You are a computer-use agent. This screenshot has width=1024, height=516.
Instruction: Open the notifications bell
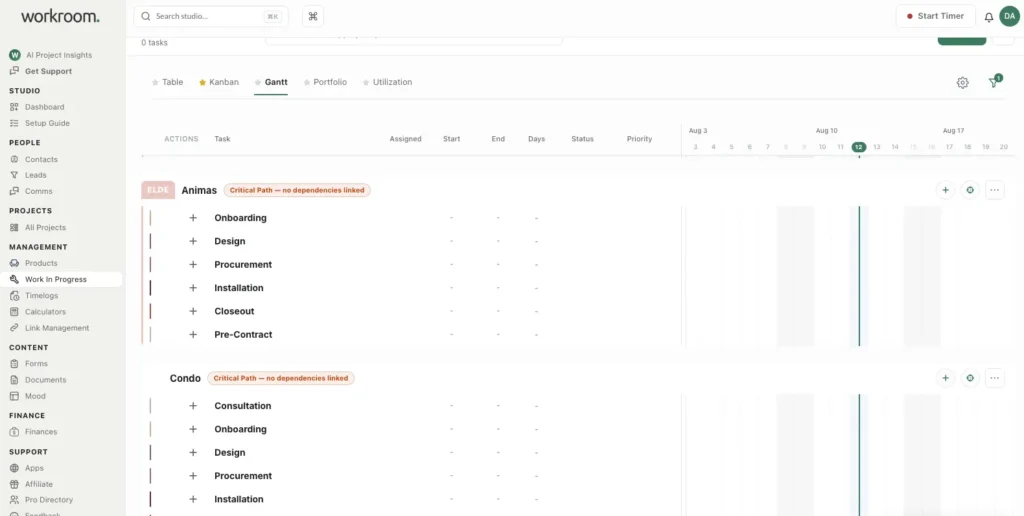point(989,17)
